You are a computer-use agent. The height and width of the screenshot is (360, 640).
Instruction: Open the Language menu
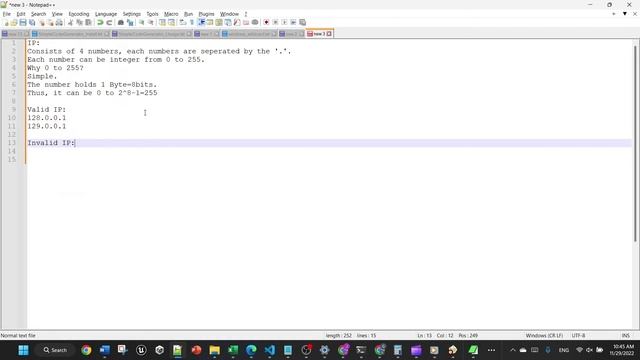point(106,14)
